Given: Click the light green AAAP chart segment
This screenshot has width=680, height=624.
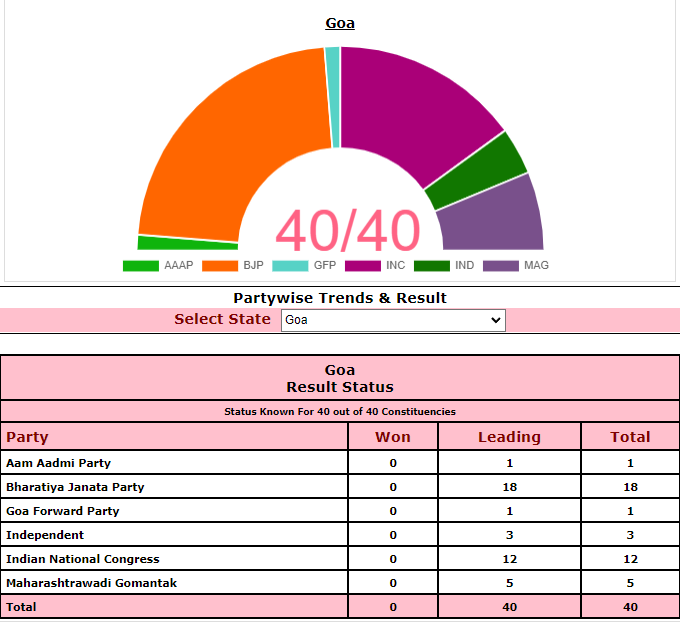Looking at the screenshot, I should pos(186,243).
